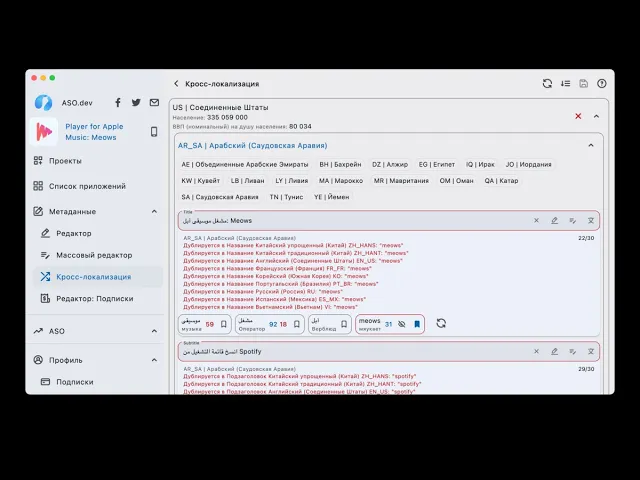Collapse the ASO sidebar group
The width and height of the screenshot is (640, 480).
[x=154, y=331]
